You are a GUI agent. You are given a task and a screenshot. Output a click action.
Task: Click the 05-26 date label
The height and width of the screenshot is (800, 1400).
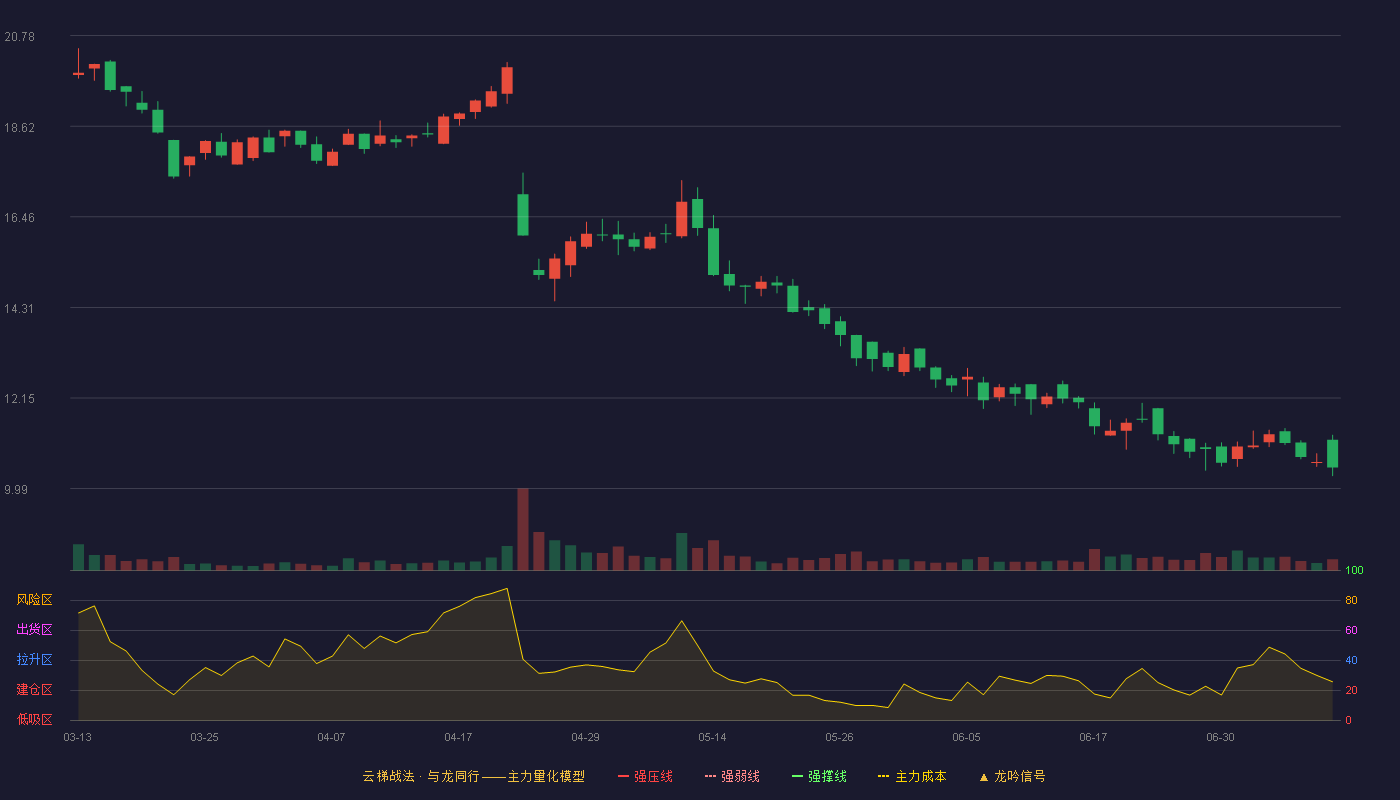839,737
